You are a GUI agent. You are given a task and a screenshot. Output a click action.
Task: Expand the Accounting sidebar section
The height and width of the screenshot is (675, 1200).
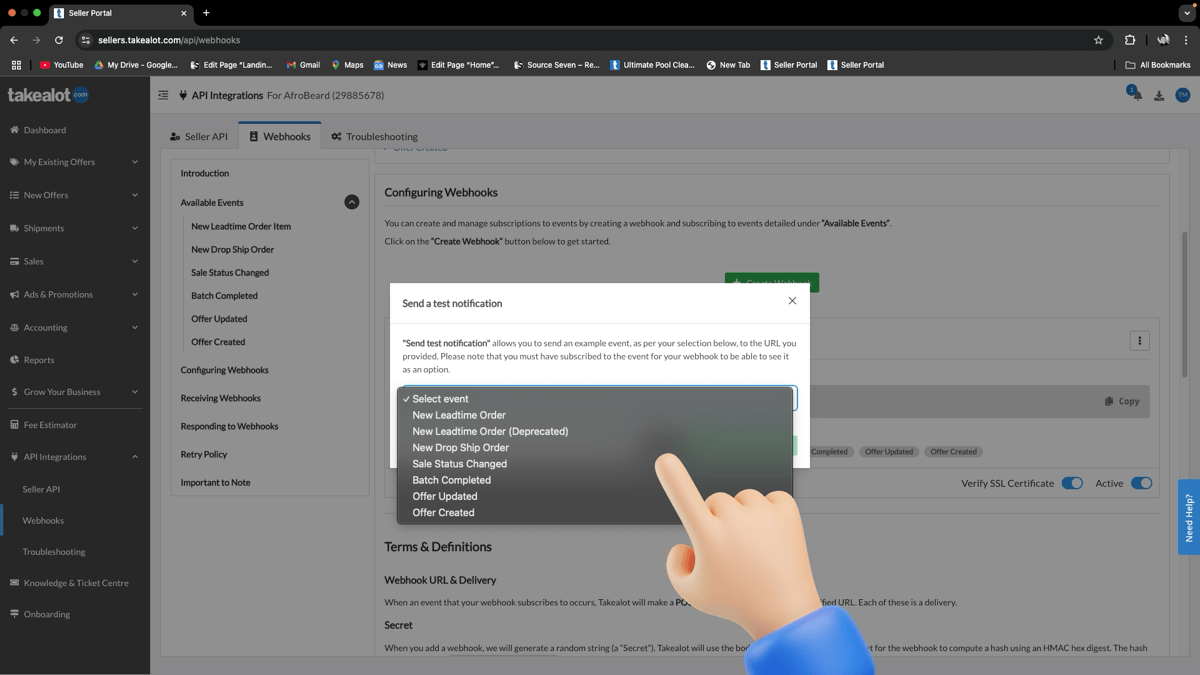pyautogui.click(x=75, y=327)
